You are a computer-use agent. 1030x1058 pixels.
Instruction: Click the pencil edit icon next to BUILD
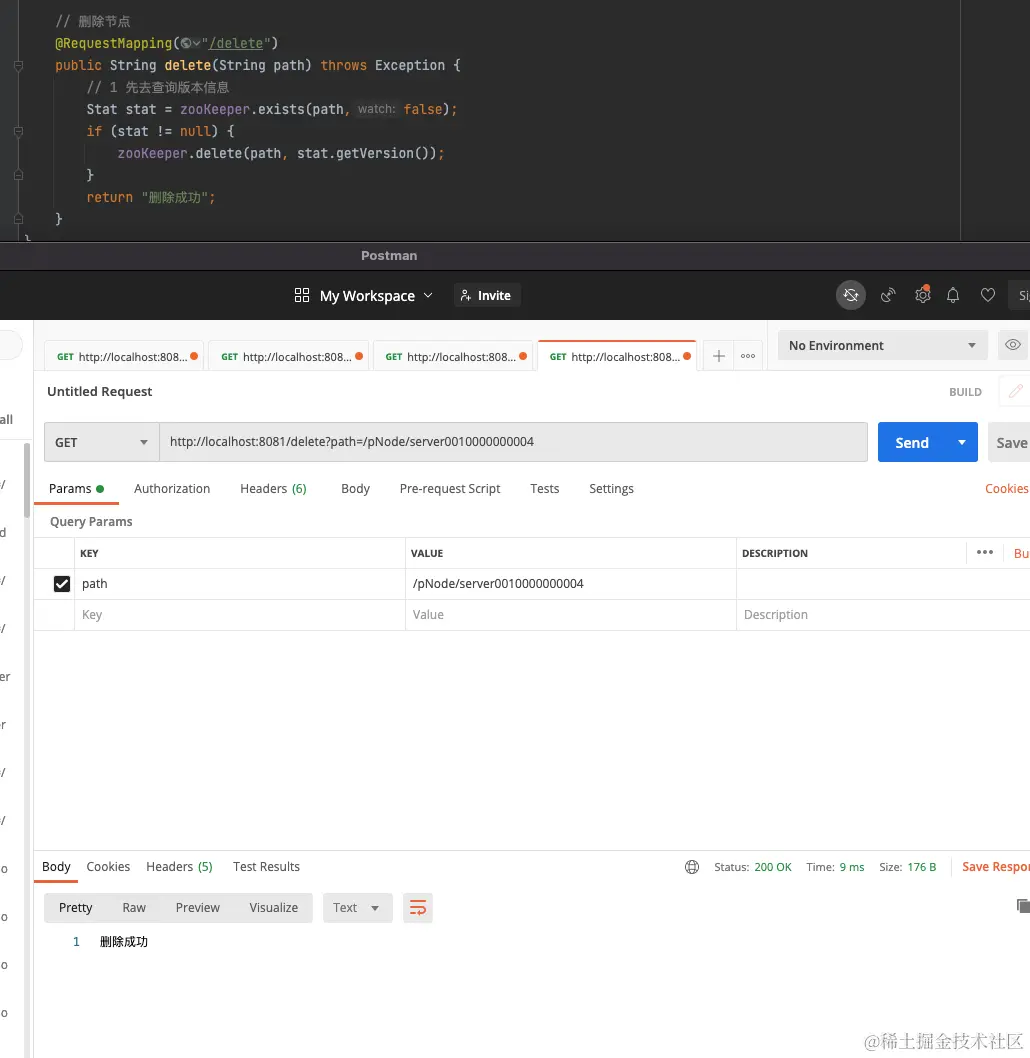click(1015, 391)
